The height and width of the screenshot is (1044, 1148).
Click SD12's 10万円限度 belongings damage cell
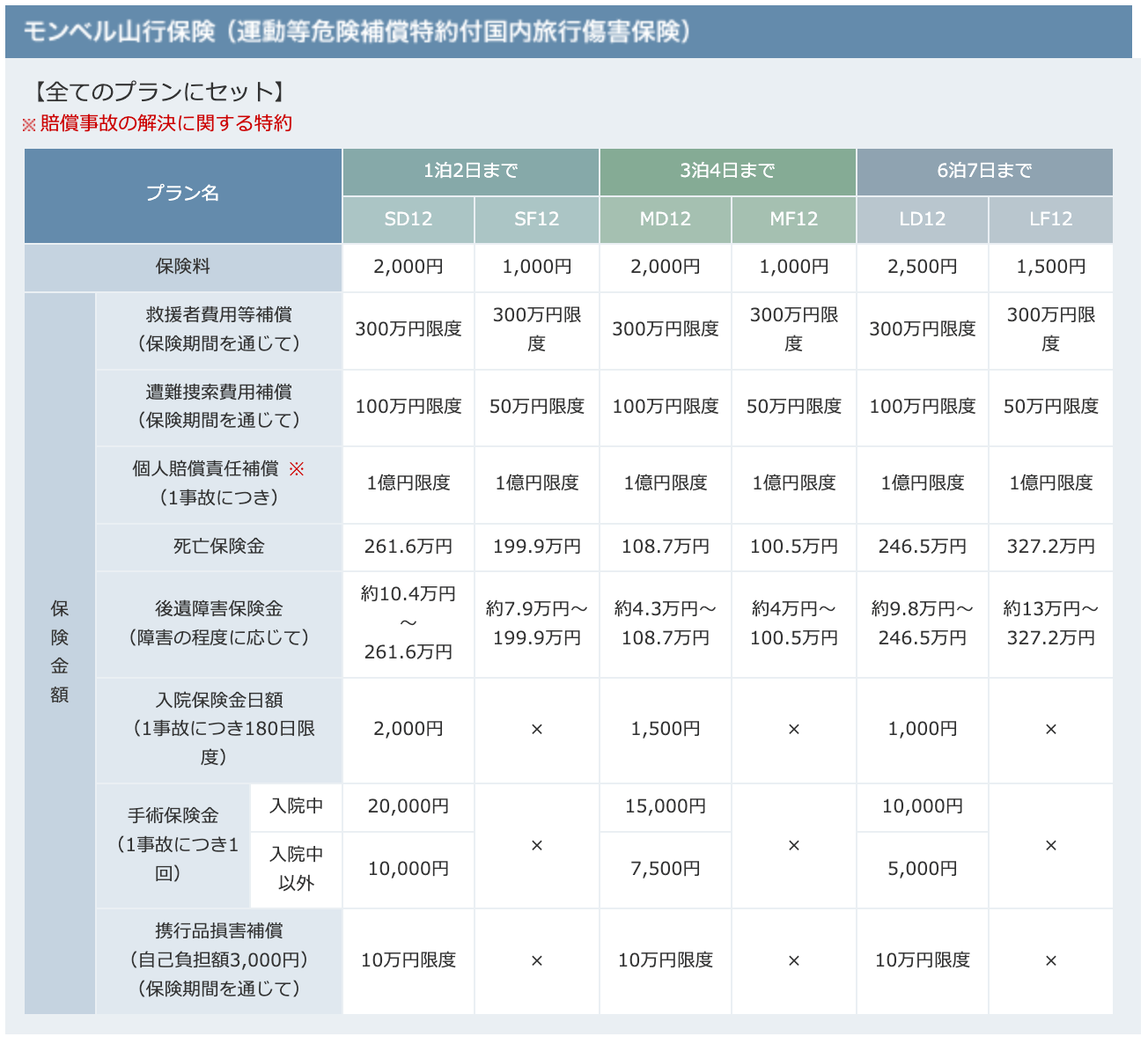coord(408,961)
